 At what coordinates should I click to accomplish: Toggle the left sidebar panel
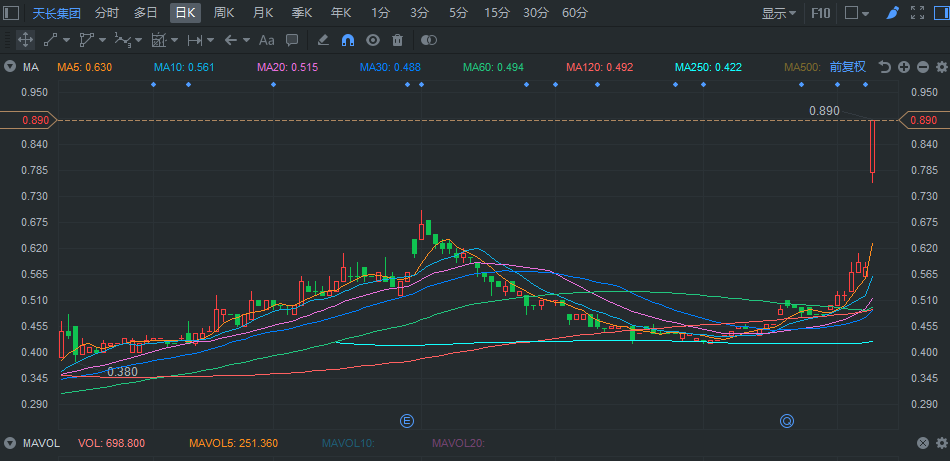(x=12, y=13)
